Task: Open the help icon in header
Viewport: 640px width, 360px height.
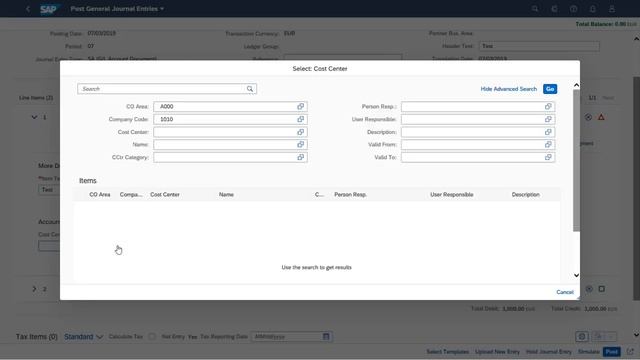Action: pos(573,9)
